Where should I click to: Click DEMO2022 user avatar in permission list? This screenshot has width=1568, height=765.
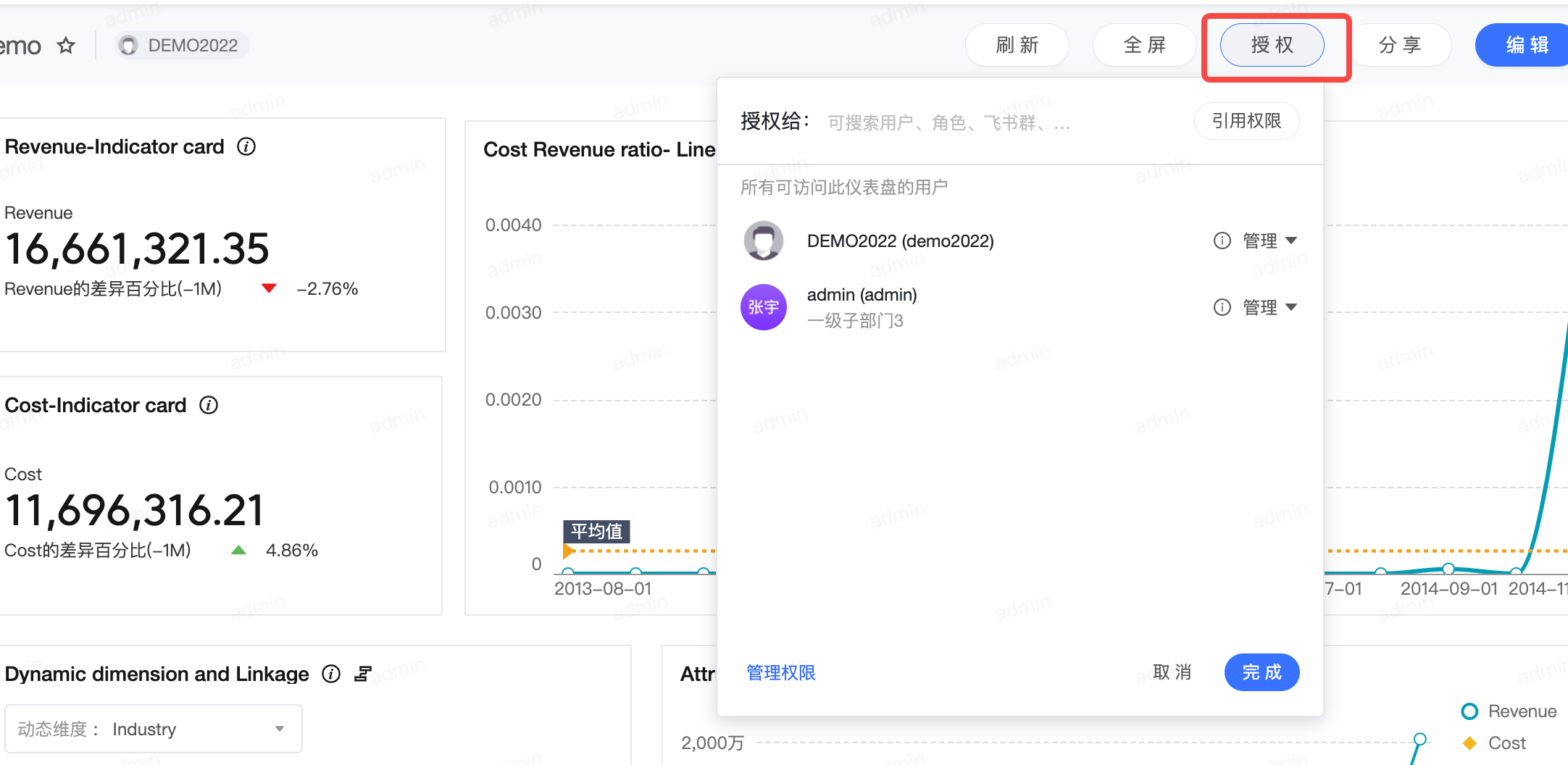click(763, 241)
